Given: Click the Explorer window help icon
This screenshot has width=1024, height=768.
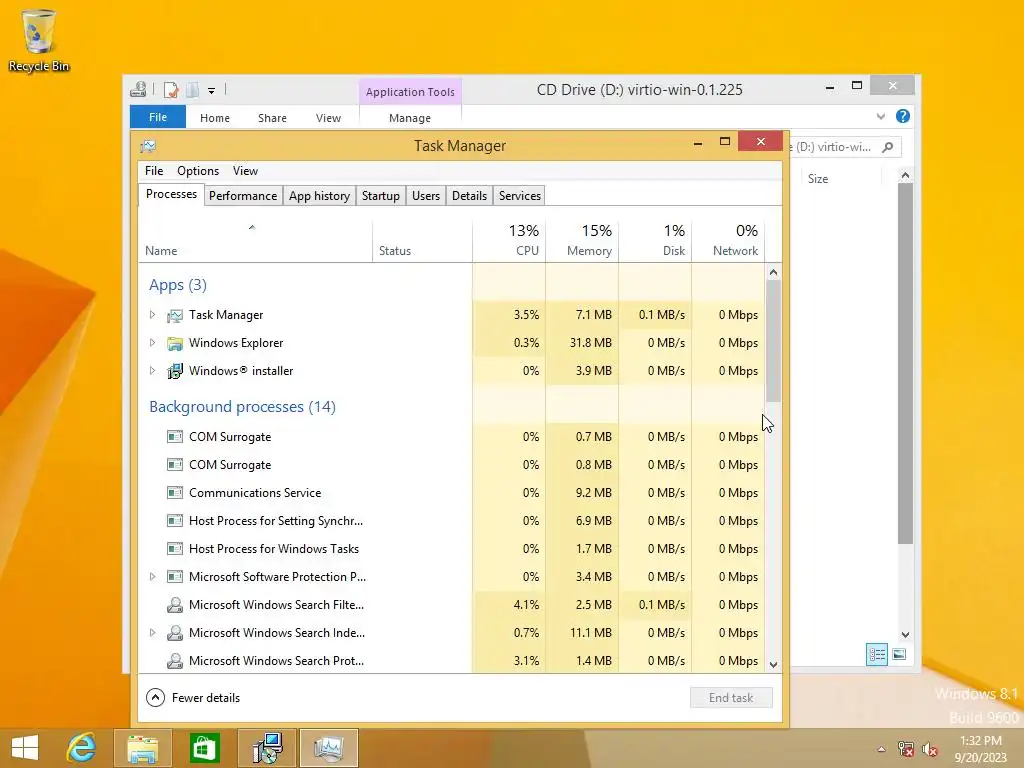Looking at the screenshot, I should tap(903, 116).
